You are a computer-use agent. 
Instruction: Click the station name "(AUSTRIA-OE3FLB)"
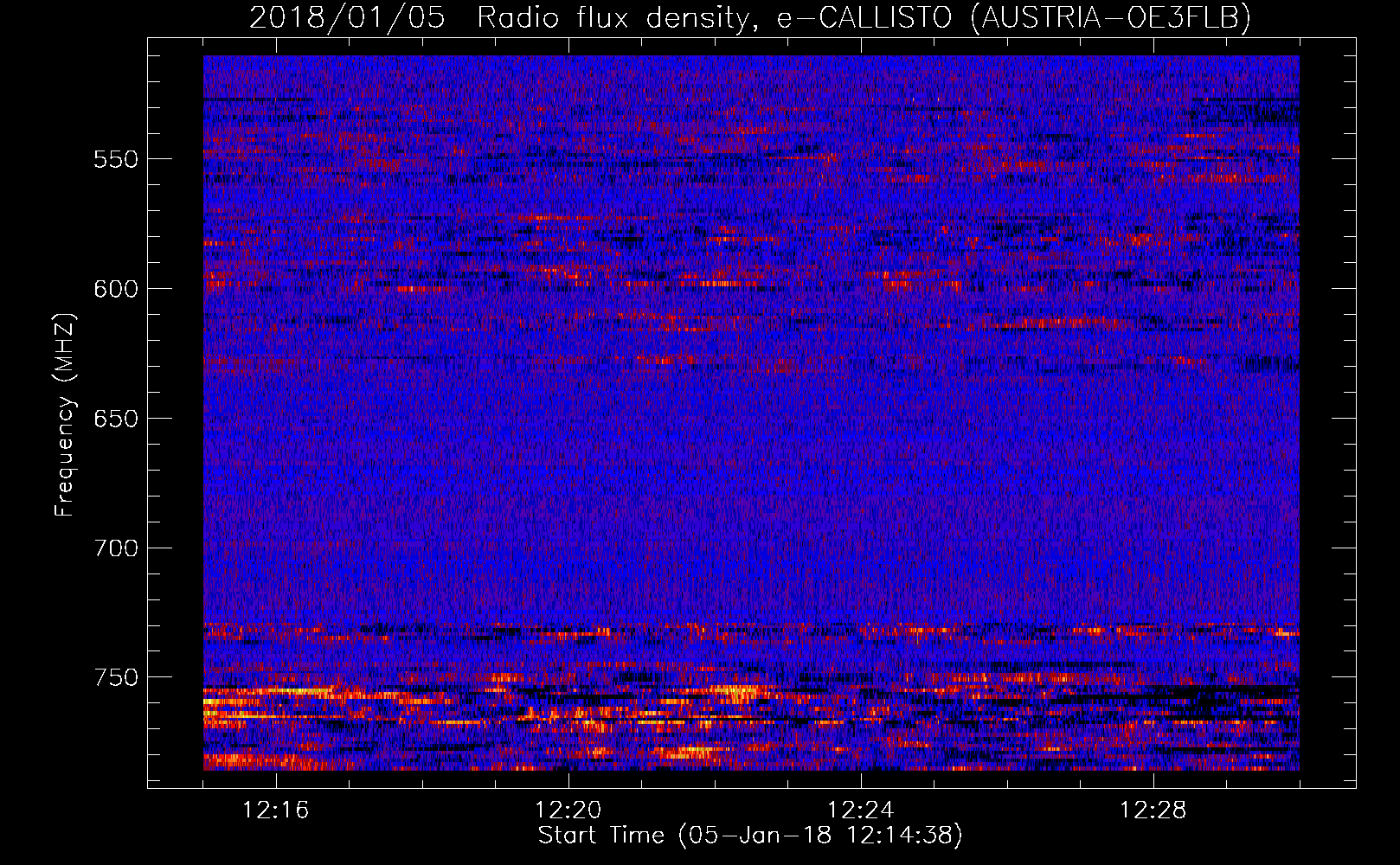pyautogui.click(x=1110, y=17)
